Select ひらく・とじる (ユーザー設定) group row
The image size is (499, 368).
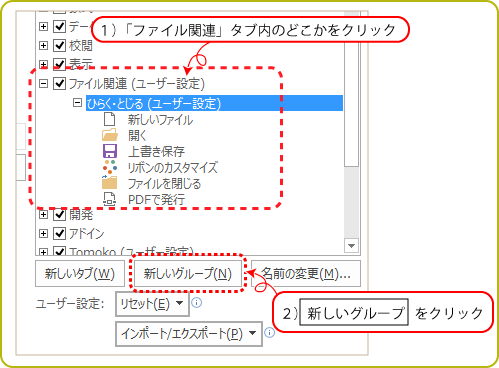[214, 103]
